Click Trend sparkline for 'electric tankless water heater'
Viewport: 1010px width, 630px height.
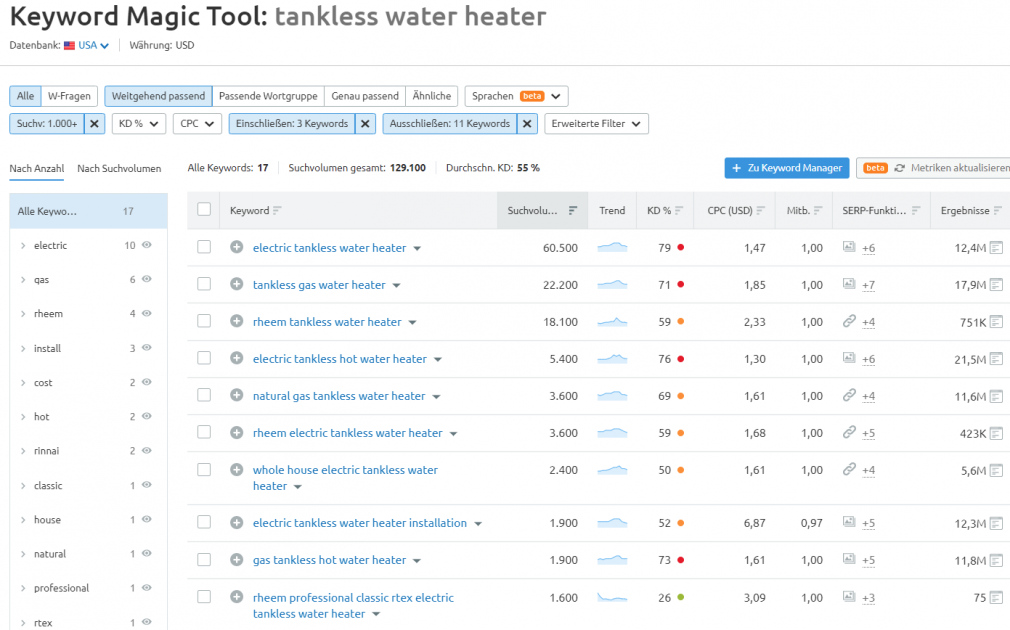pyautogui.click(x=612, y=247)
